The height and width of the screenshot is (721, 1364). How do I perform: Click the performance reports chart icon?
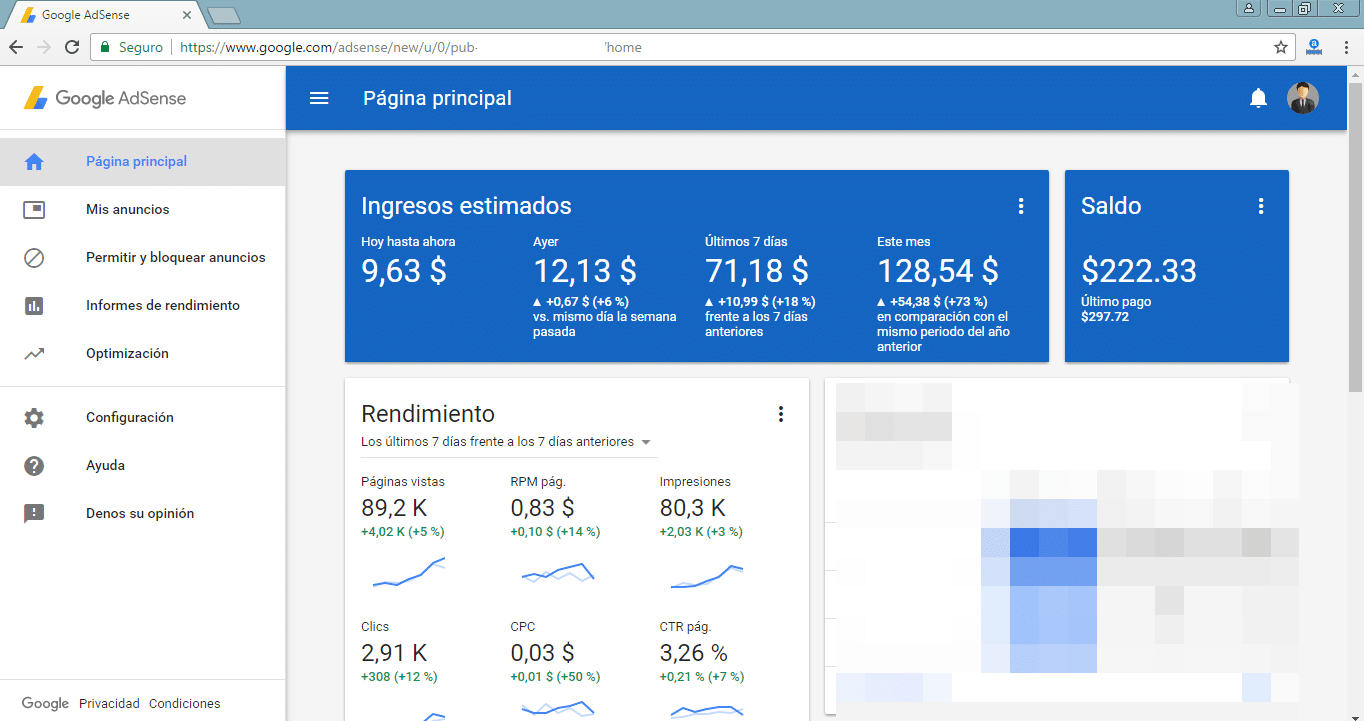34,305
